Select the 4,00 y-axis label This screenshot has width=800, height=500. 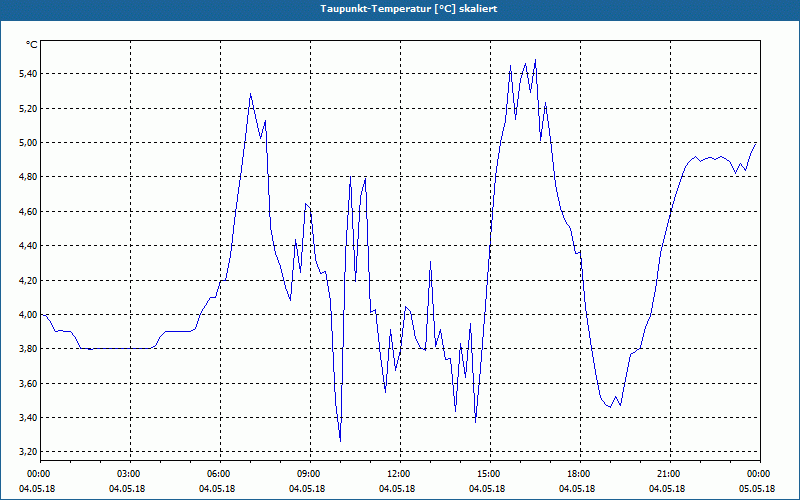pyautogui.click(x=28, y=315)
